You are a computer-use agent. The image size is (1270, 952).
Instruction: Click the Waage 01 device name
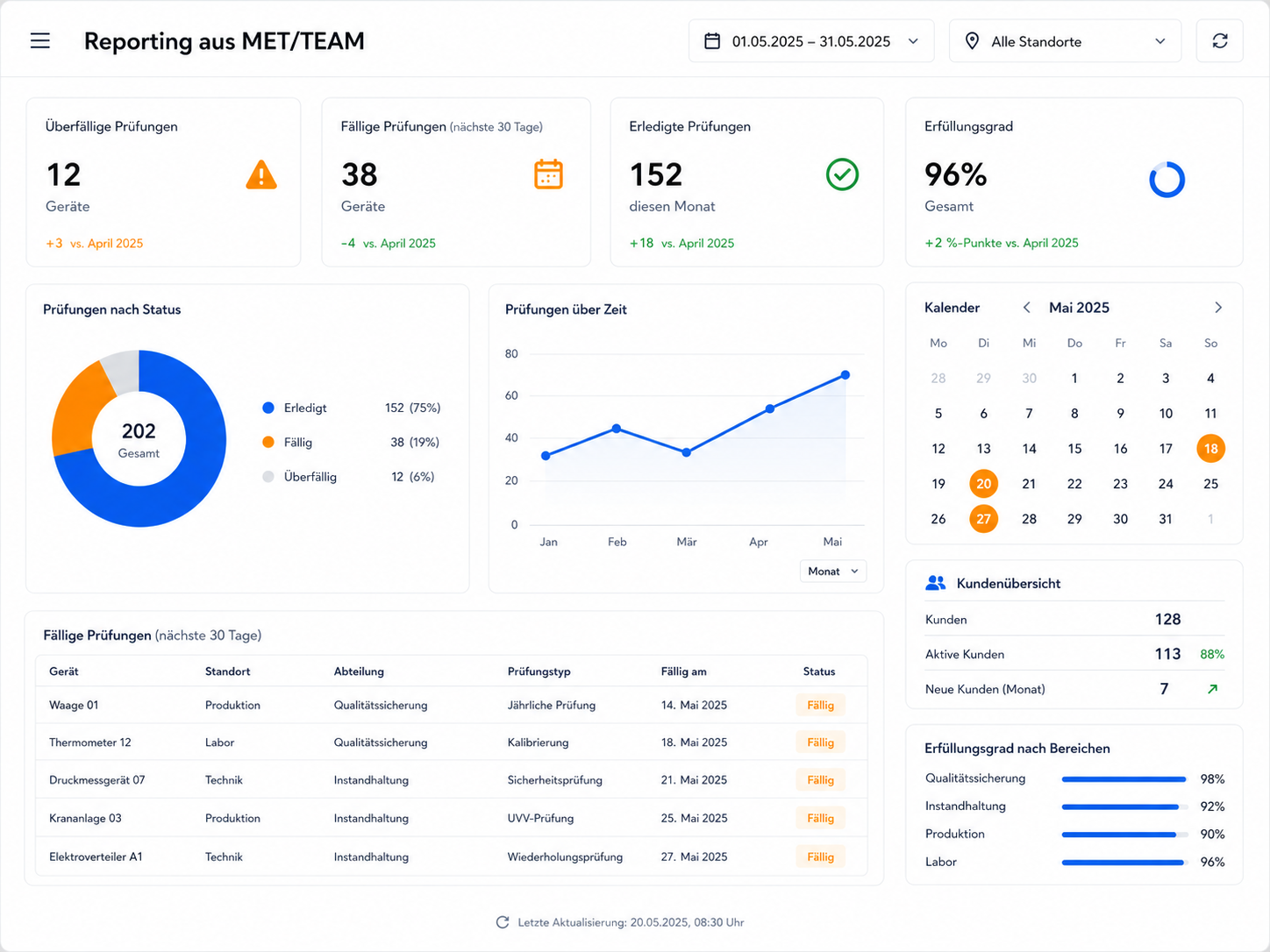point(74,705)
